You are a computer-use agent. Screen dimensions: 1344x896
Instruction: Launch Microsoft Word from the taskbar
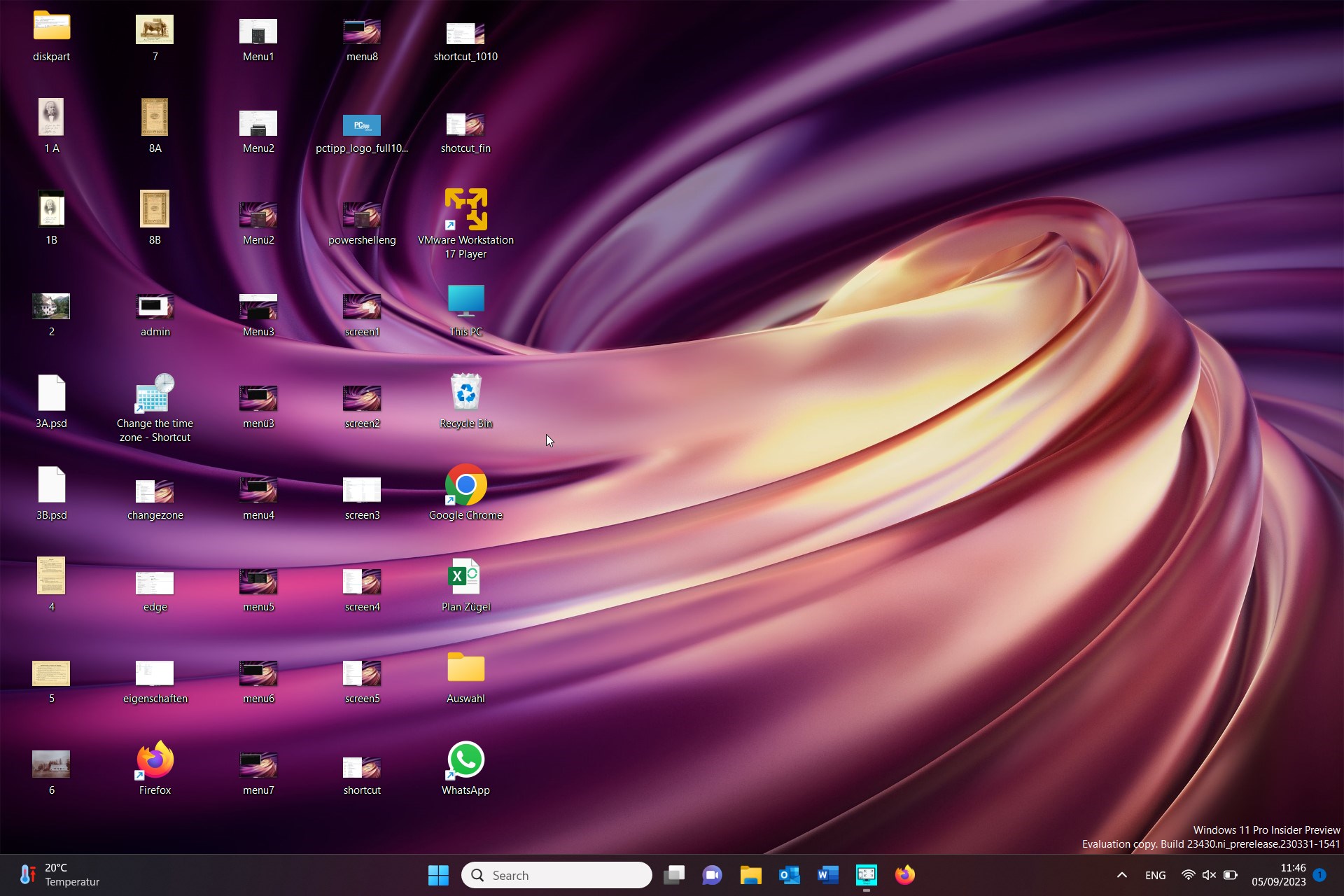coord(827,875)
